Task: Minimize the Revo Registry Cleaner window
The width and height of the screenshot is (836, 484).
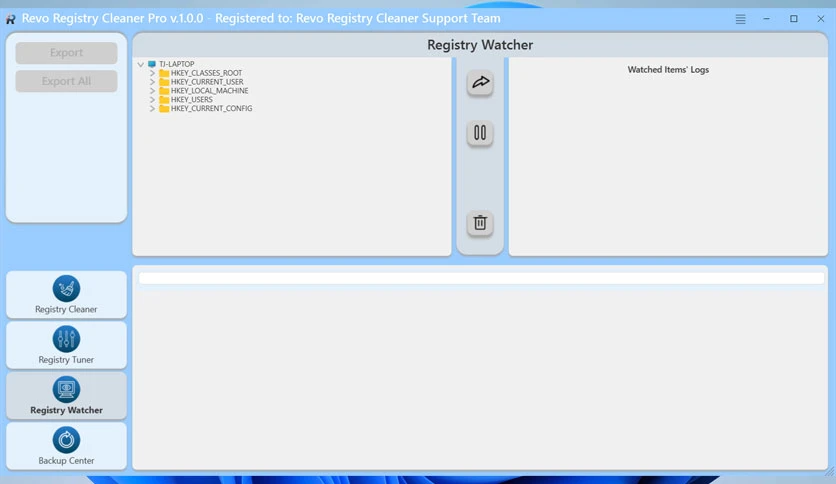Action: click(766, 19)
